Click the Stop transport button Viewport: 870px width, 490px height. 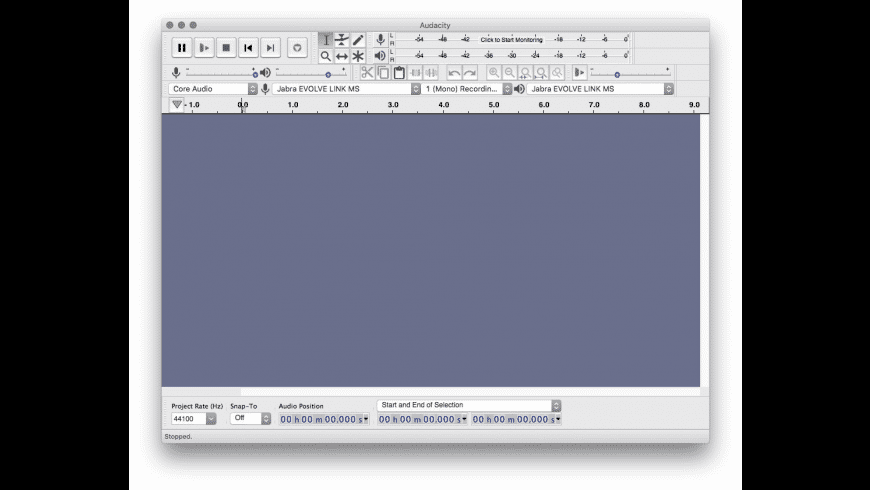pyautogui.click(x=226, y=48)
